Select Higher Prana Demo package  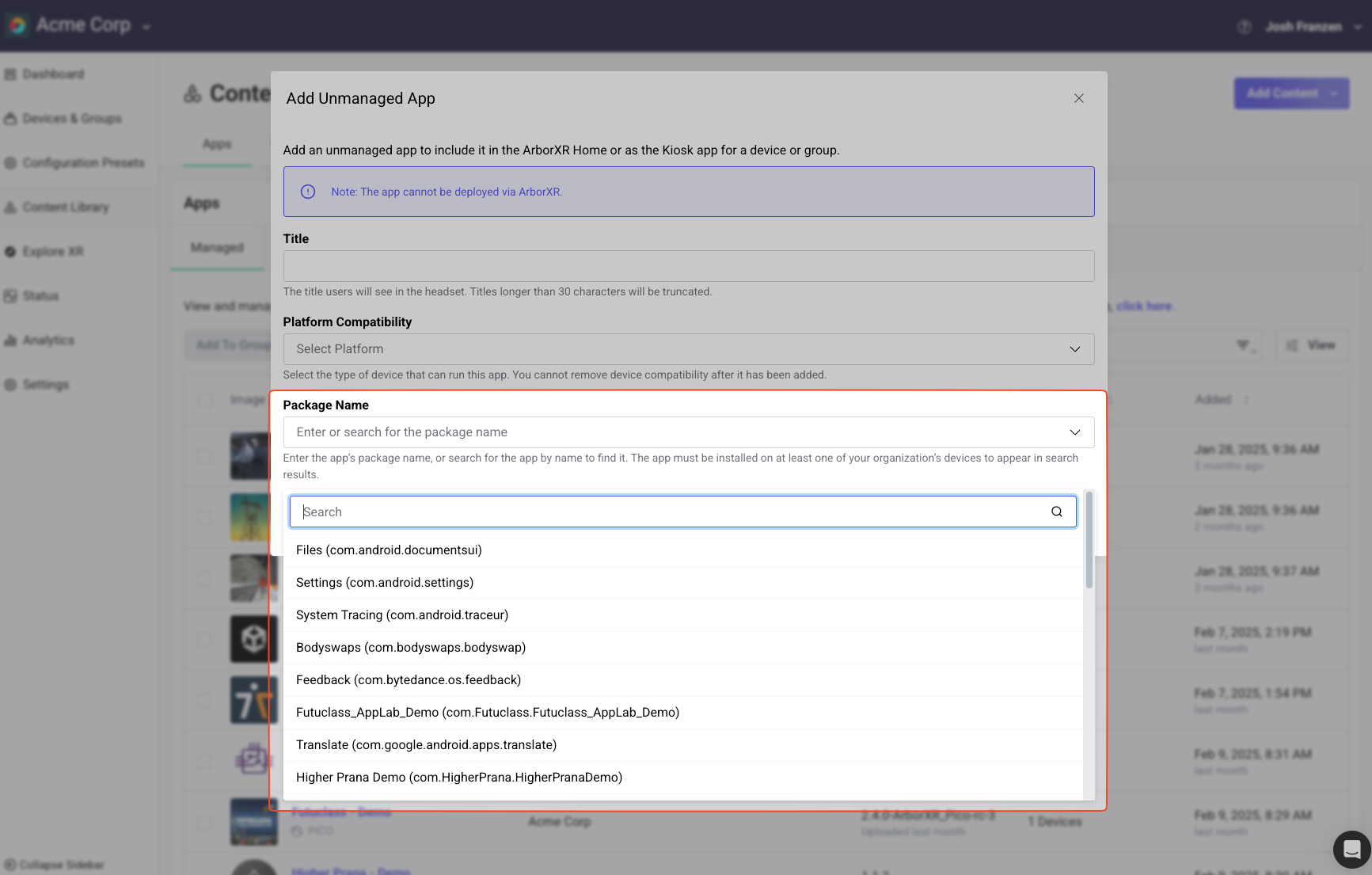click(682, 778)
